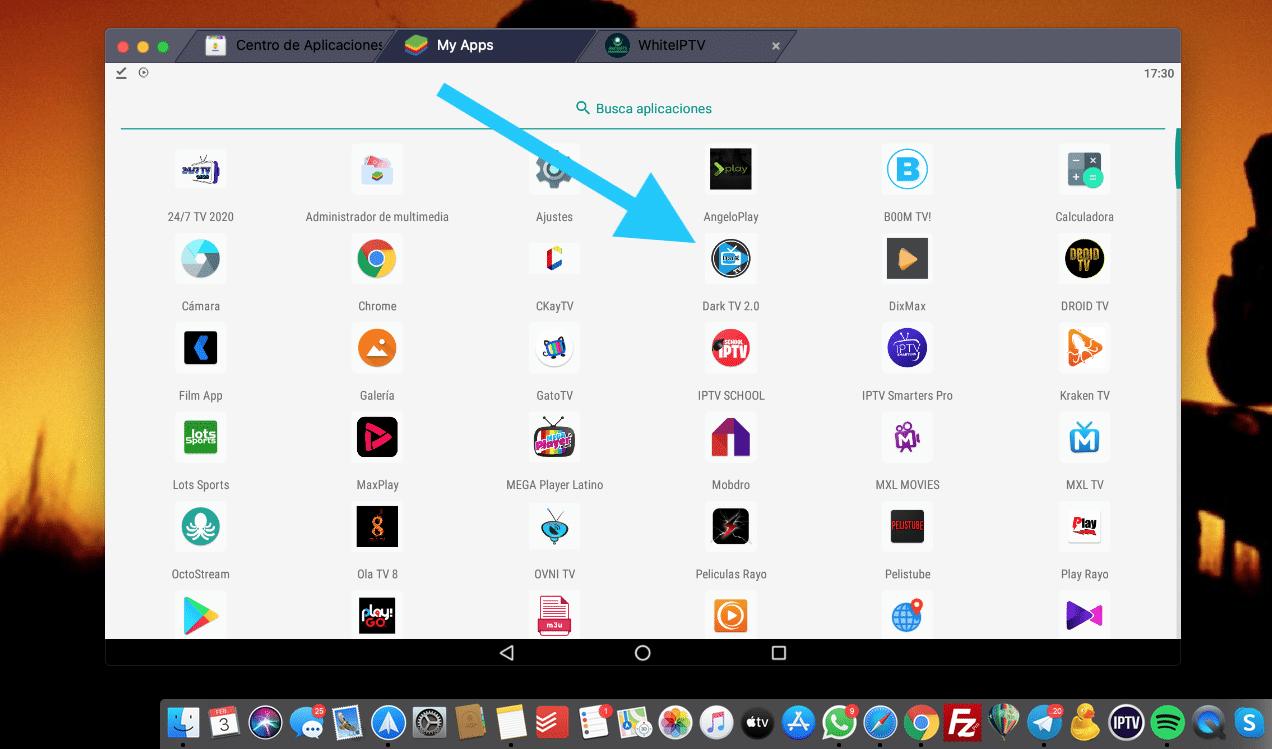This screenshot has width=1272, height=749.
Task: Launch the Pelistube app
Action: click(907, 527)
